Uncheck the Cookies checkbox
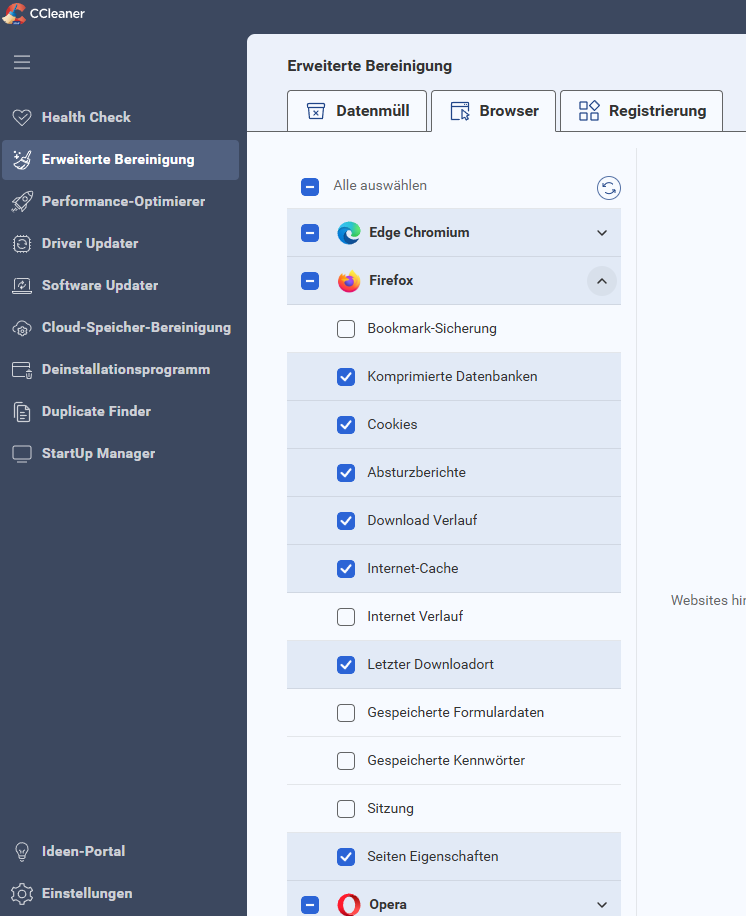Viewport: 746px width, 916px height. pos(346,424)
